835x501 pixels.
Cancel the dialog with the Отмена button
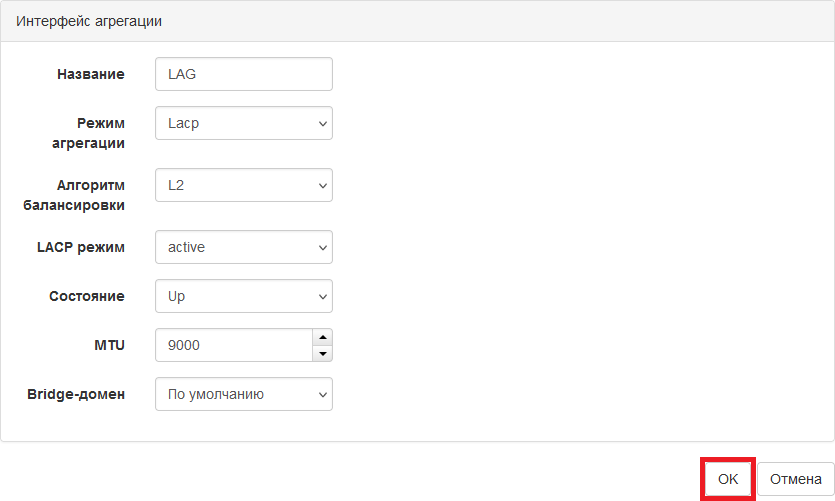point(796,479)
